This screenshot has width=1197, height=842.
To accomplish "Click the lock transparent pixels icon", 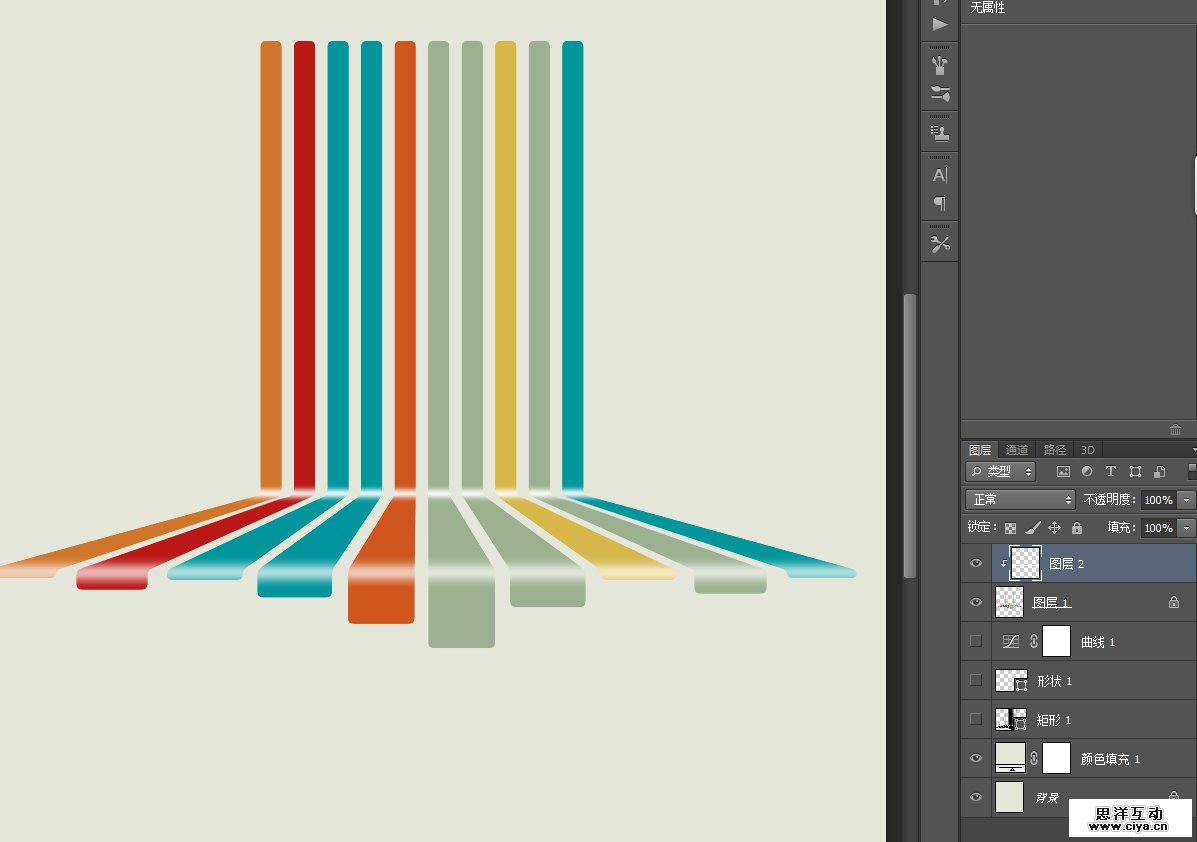I will [1010, 528].
